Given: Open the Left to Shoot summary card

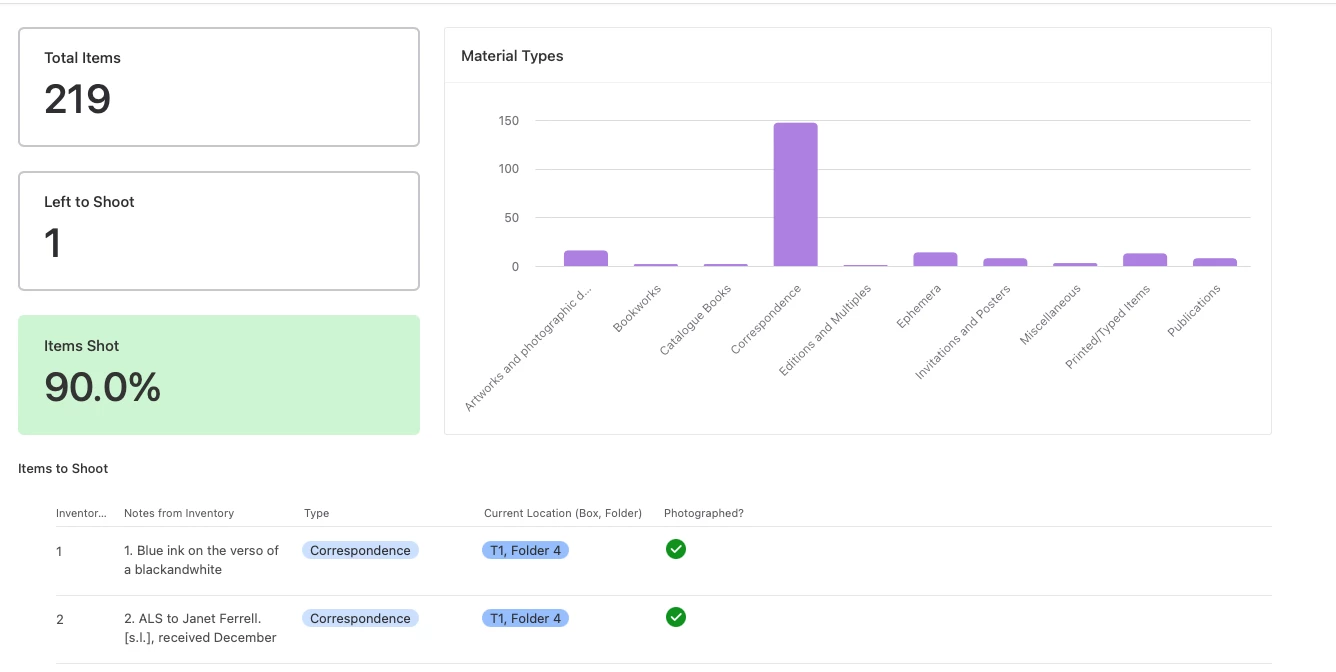Looking at the screenshot, I should pyautogui.click(x=219, y=231).
